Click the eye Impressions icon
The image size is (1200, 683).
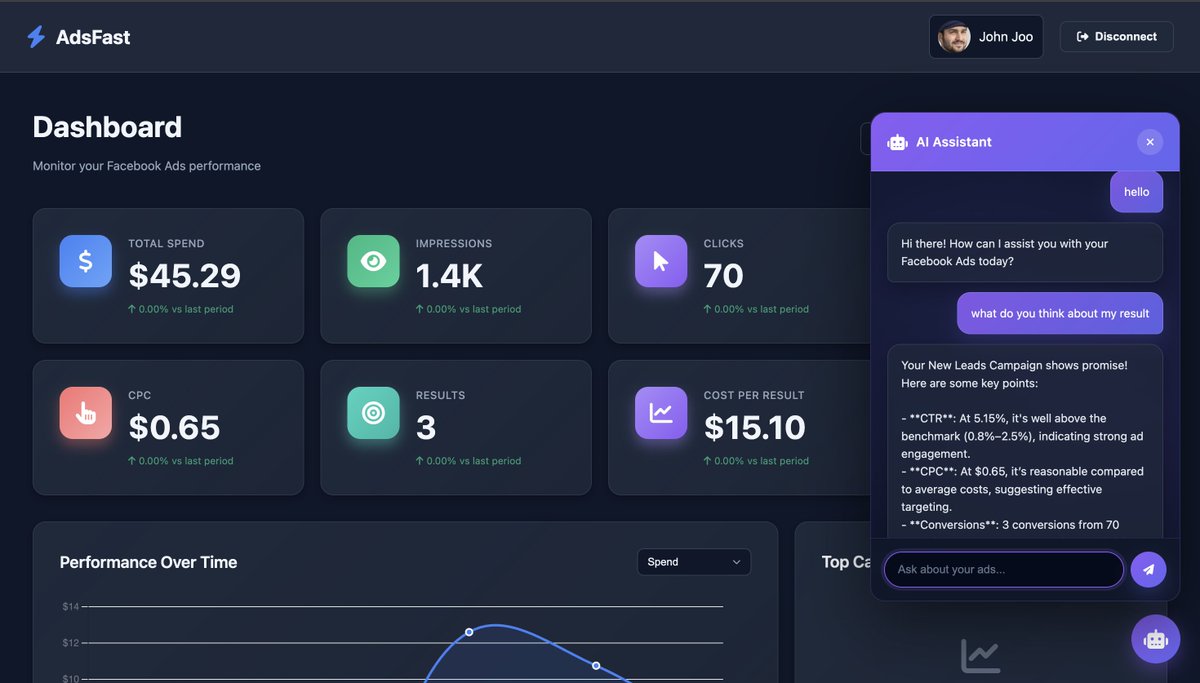coord(373,261)
